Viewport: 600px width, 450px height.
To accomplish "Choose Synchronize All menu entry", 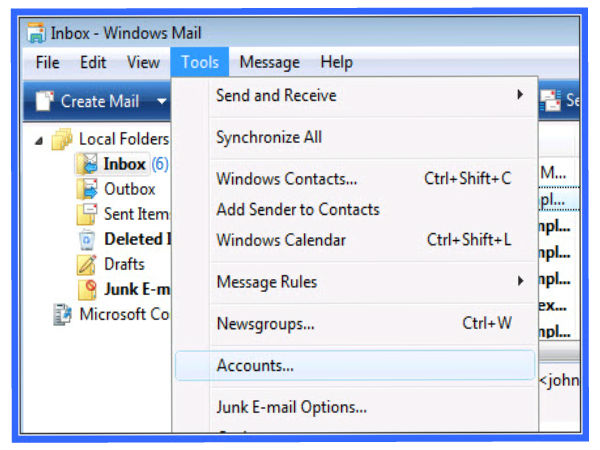I will click(268, 137).
